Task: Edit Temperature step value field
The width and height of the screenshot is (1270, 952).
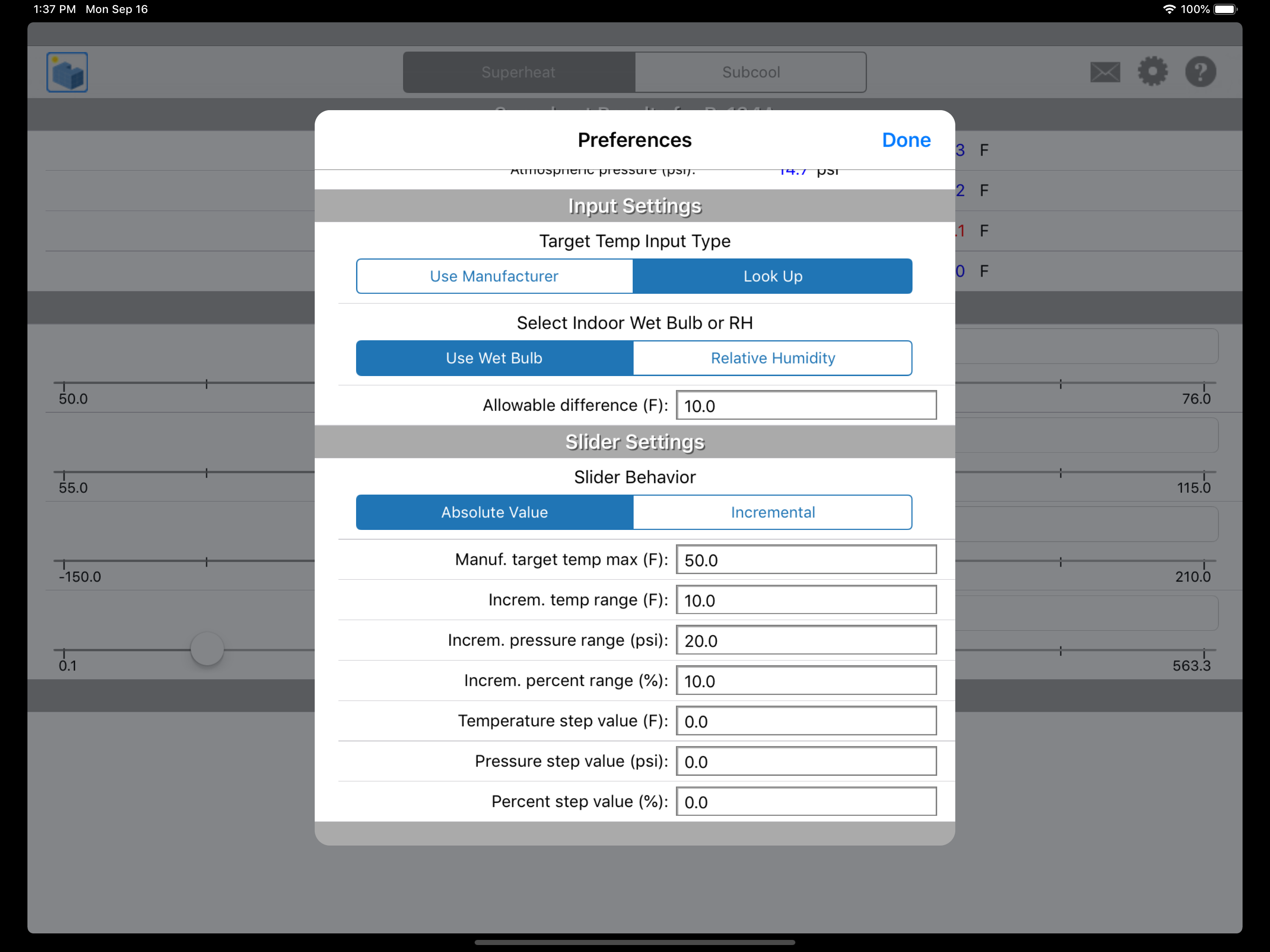Action: coord(806,721)
